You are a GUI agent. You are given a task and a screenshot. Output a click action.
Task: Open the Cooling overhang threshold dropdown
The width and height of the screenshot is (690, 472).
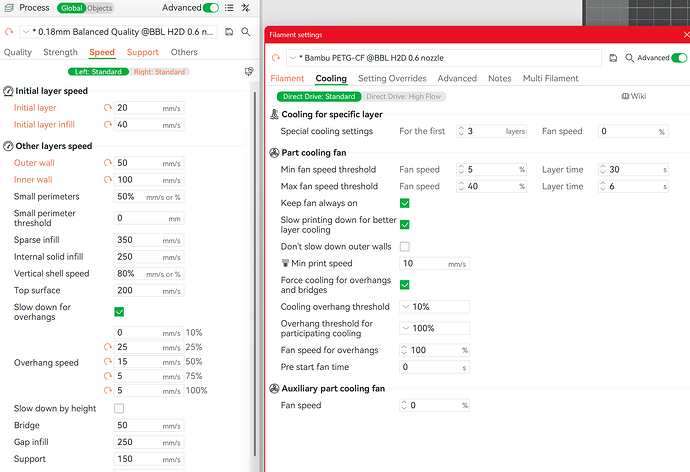pos(434,307)
